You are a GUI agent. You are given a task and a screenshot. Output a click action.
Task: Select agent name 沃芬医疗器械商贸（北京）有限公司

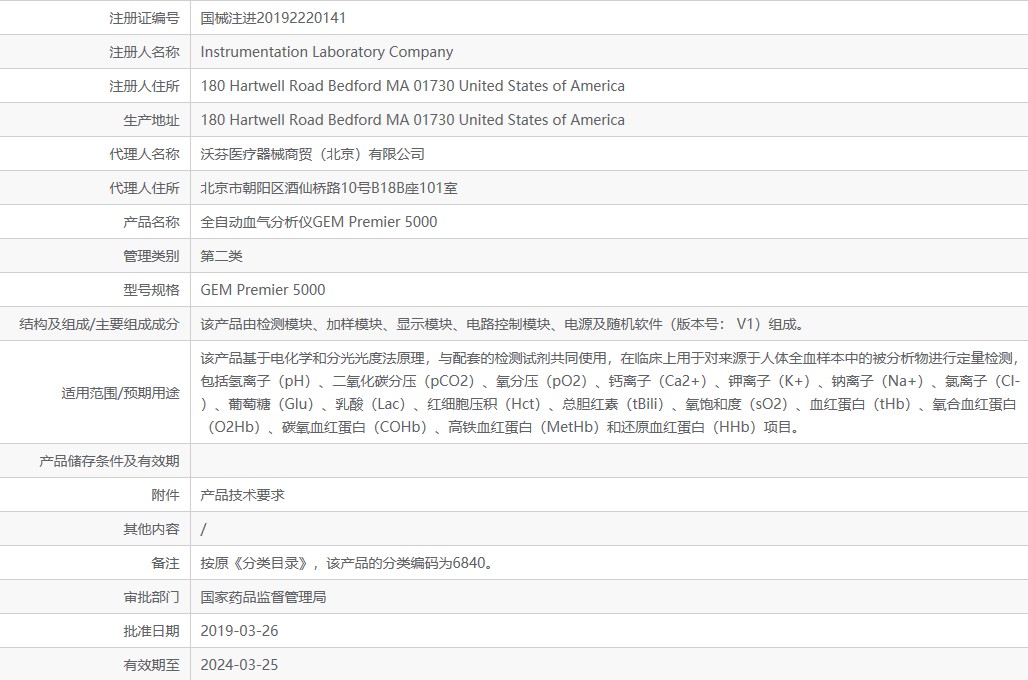(x=313, y=154)
